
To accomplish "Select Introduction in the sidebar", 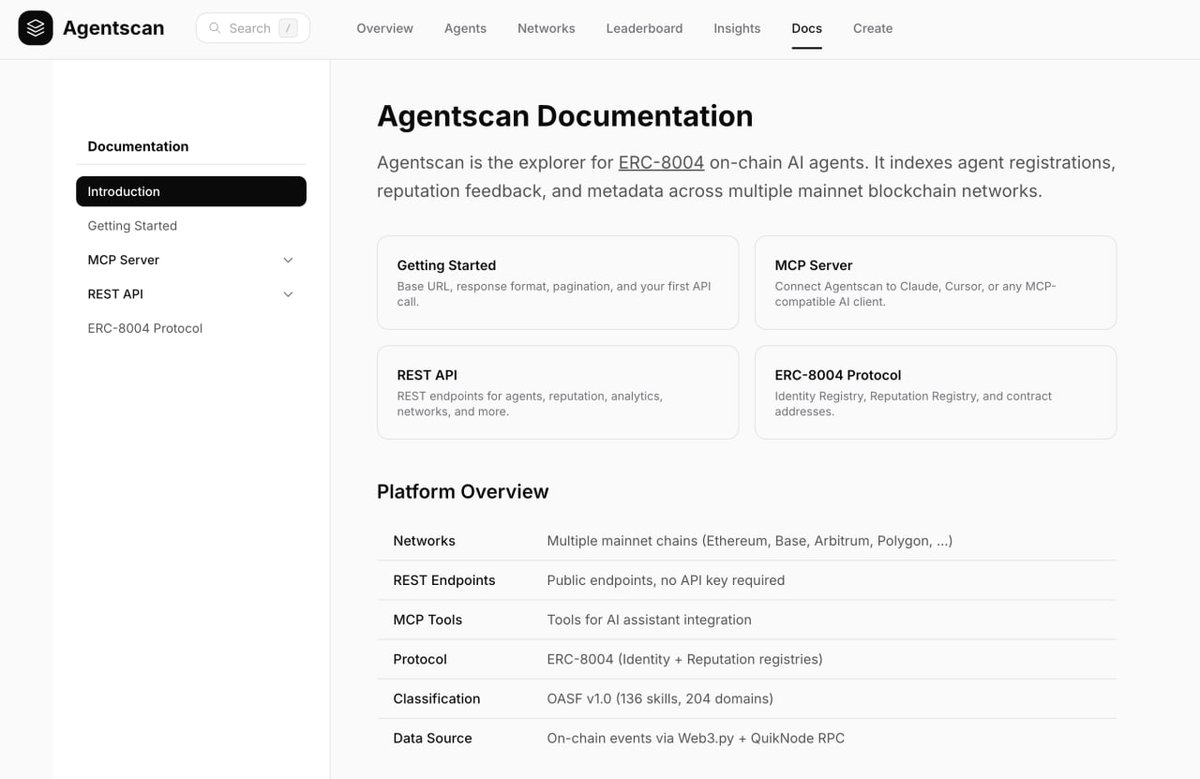I will [x=191, y=191].
